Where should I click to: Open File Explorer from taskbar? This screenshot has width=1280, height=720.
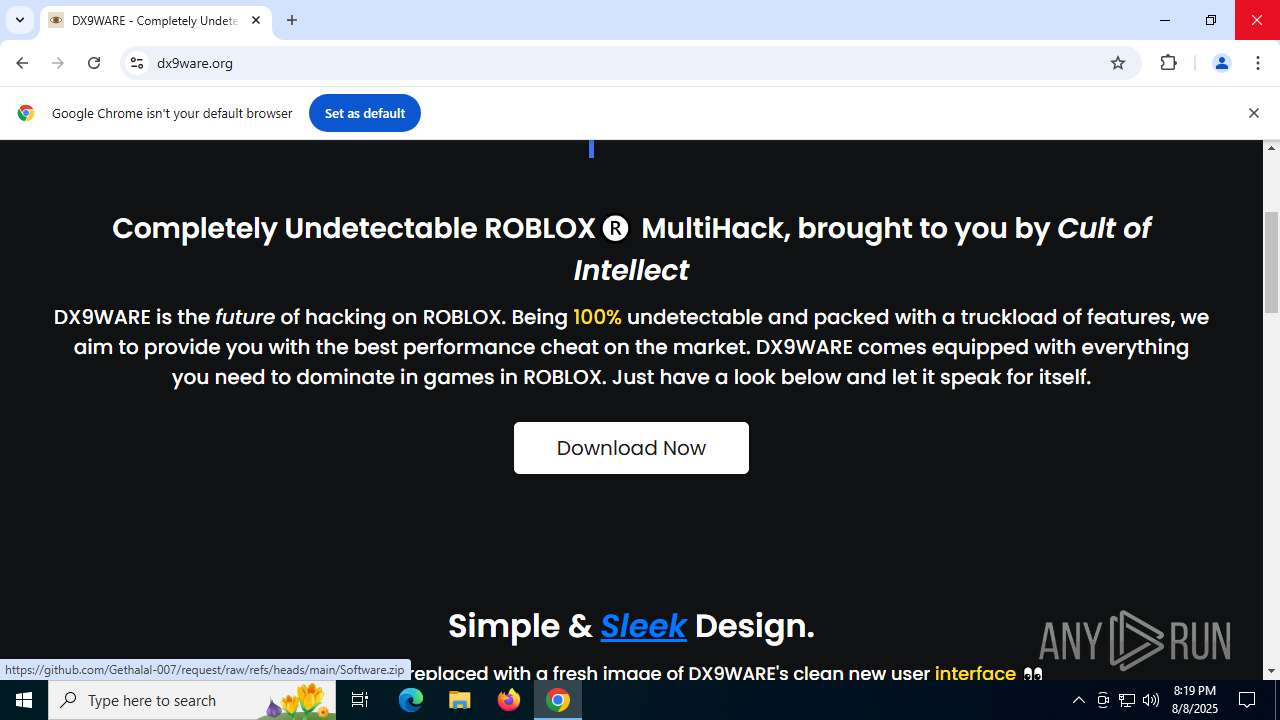460,700
